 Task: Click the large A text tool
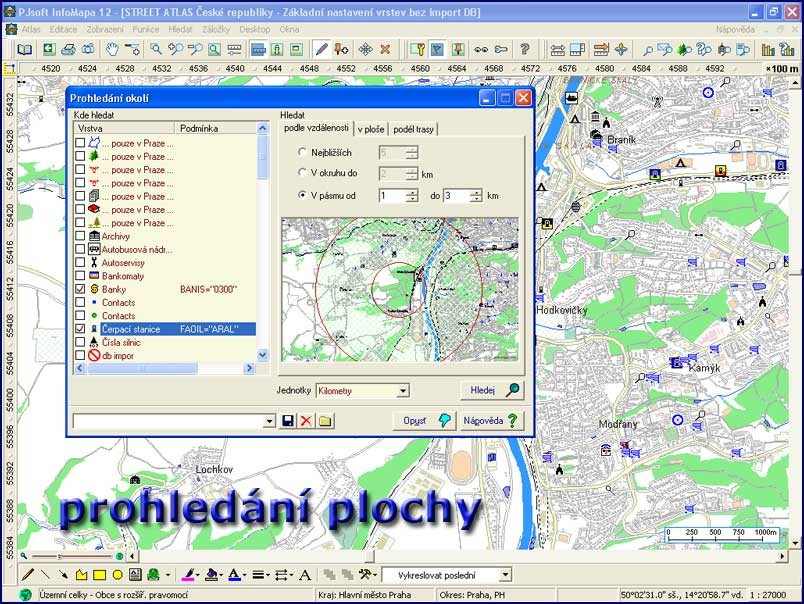pyautogui.click(x=305, y=575)
